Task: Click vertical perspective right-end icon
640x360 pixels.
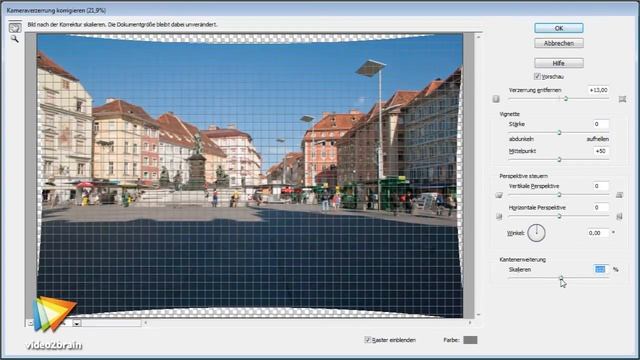Action: coord(620,195)
